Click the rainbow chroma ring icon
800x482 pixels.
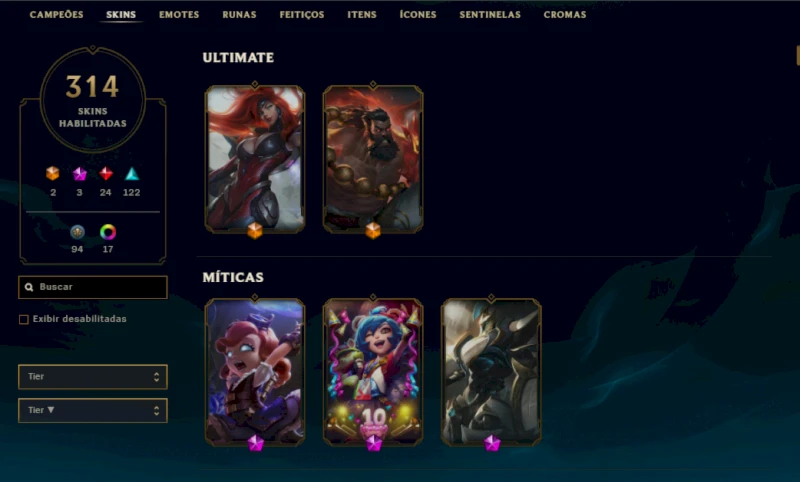(108, 232)
